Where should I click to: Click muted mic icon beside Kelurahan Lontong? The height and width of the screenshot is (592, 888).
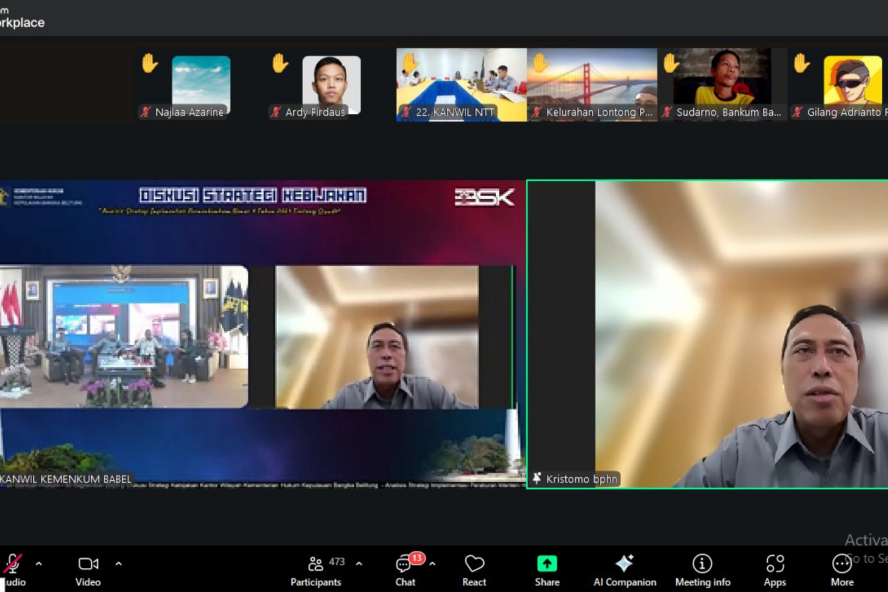click(x=536, y=112)
